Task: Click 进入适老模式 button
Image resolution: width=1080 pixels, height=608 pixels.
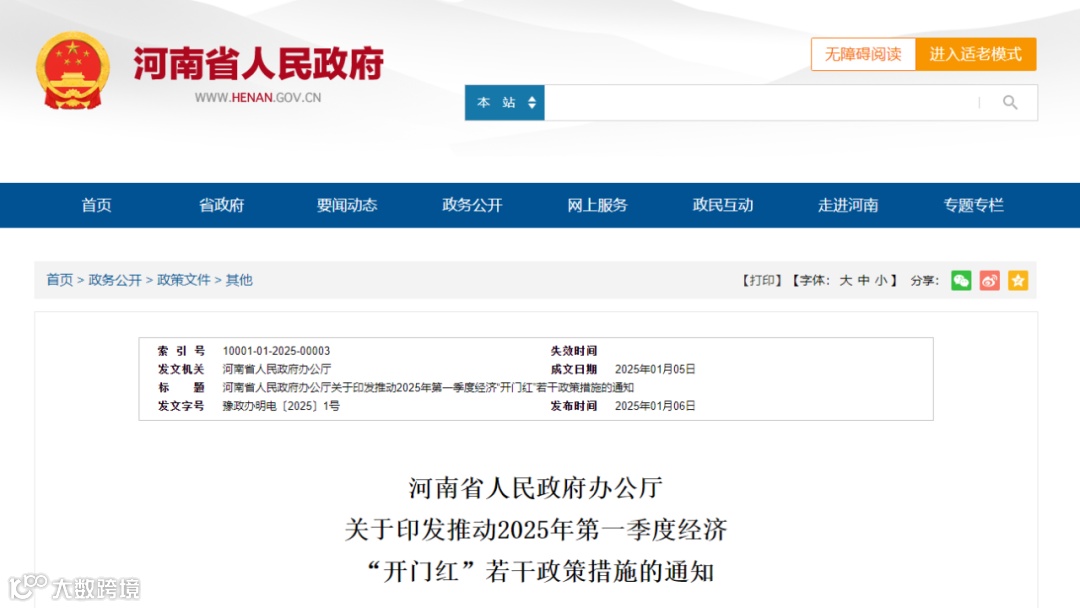Action: tap(975, 54)
